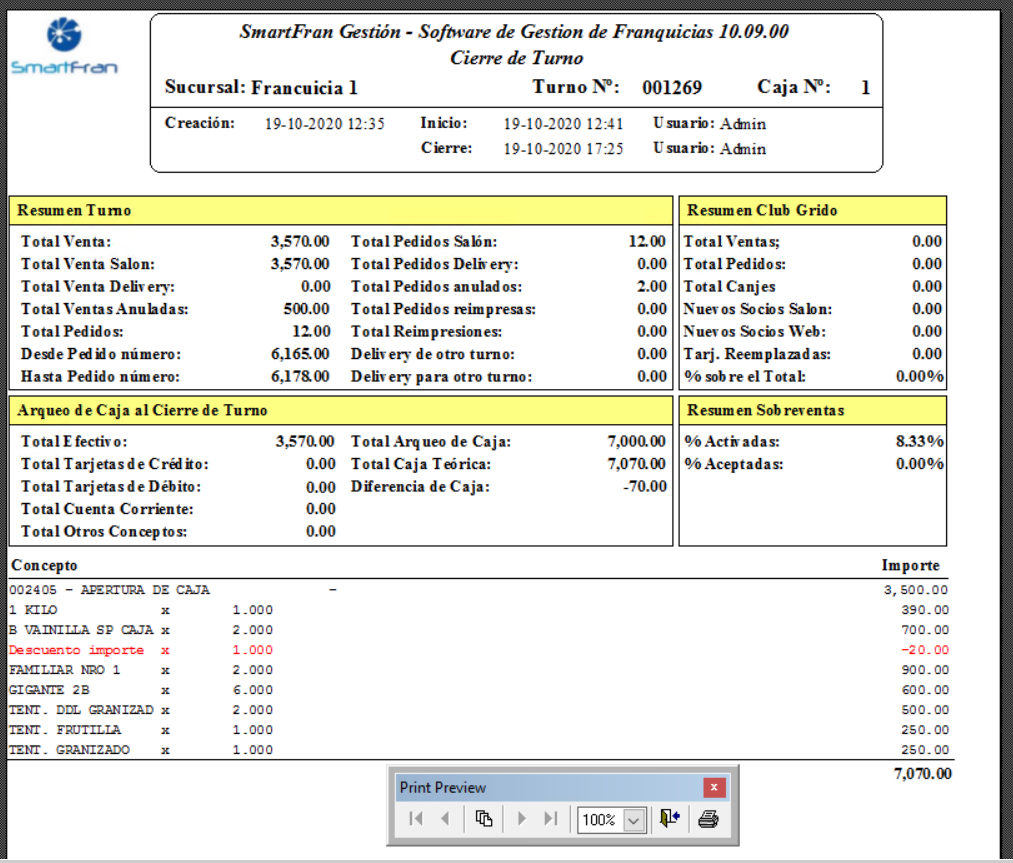Click the report title 'SmartFran Gestión' heading

514,32
